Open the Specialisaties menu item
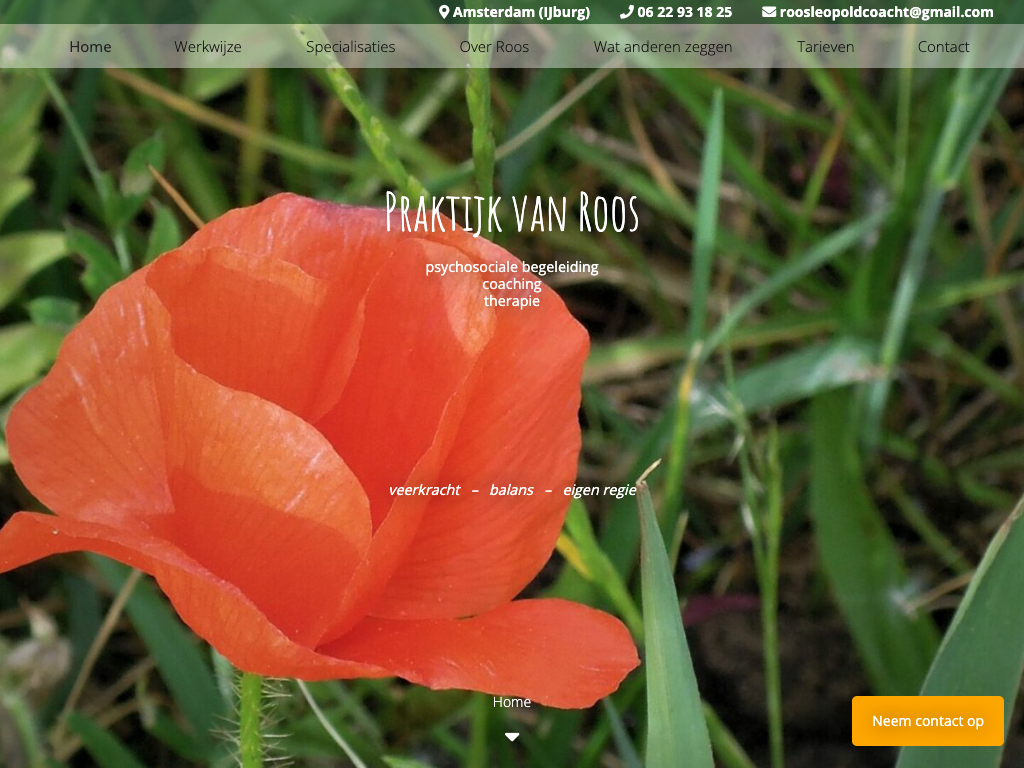Image resolution: width=1024 pixels, height=768 pixels. click(x=350, y=47)
